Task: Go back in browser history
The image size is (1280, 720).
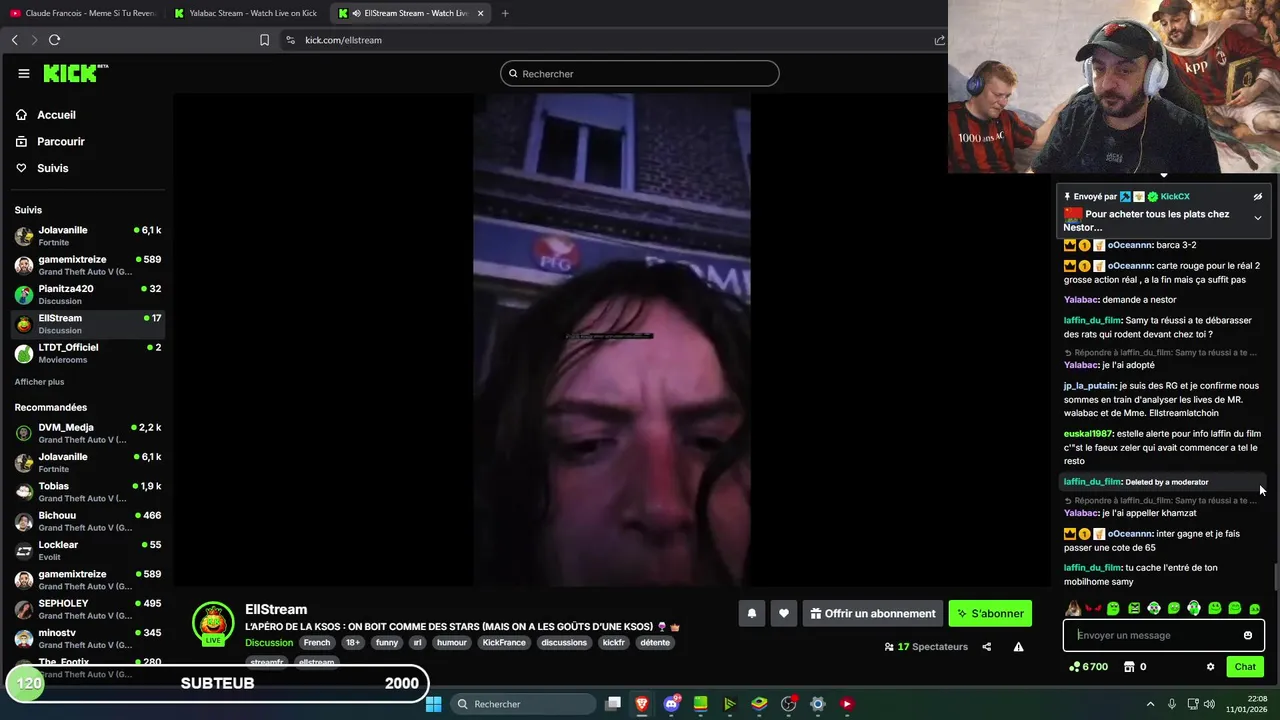Action: click(x=14, y=40)
